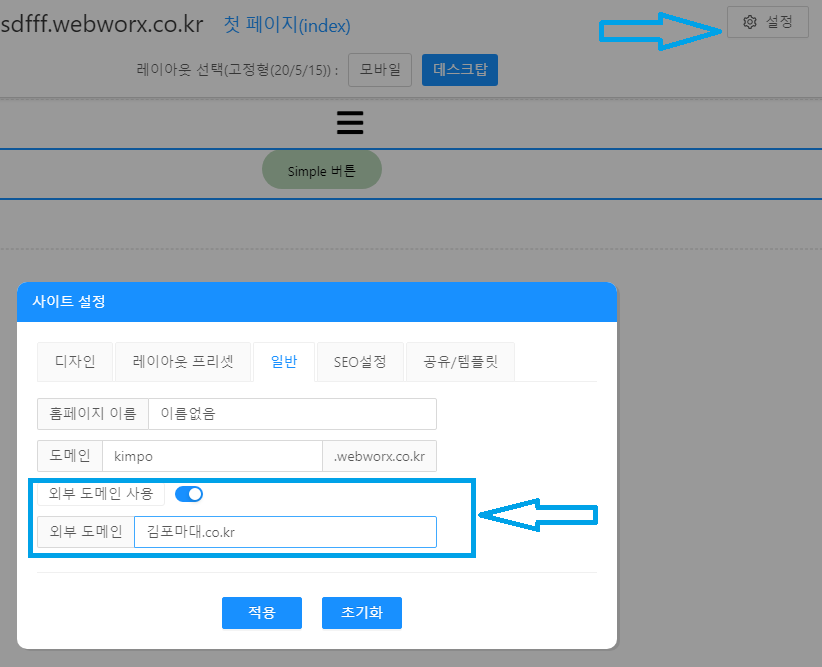Focus the 홈페이지 이름 input field
Viewport: 822px width, 667px height.
tap(291, 414)
